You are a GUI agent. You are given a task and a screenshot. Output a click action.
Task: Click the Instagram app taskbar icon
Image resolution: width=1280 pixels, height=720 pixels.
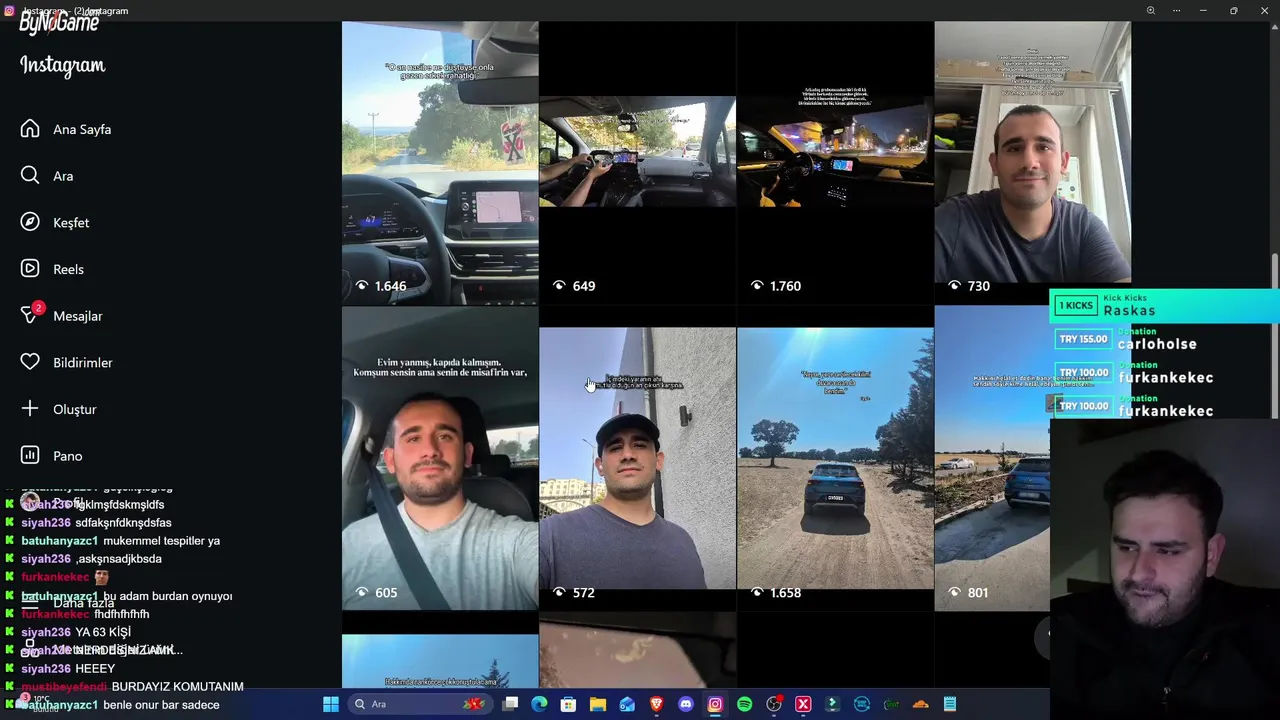(x=715, y=704)
